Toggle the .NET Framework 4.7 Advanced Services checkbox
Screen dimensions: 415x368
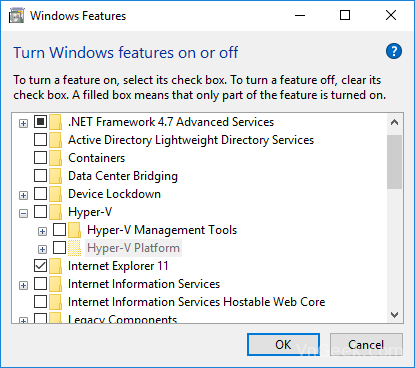[x=40, y=122]
